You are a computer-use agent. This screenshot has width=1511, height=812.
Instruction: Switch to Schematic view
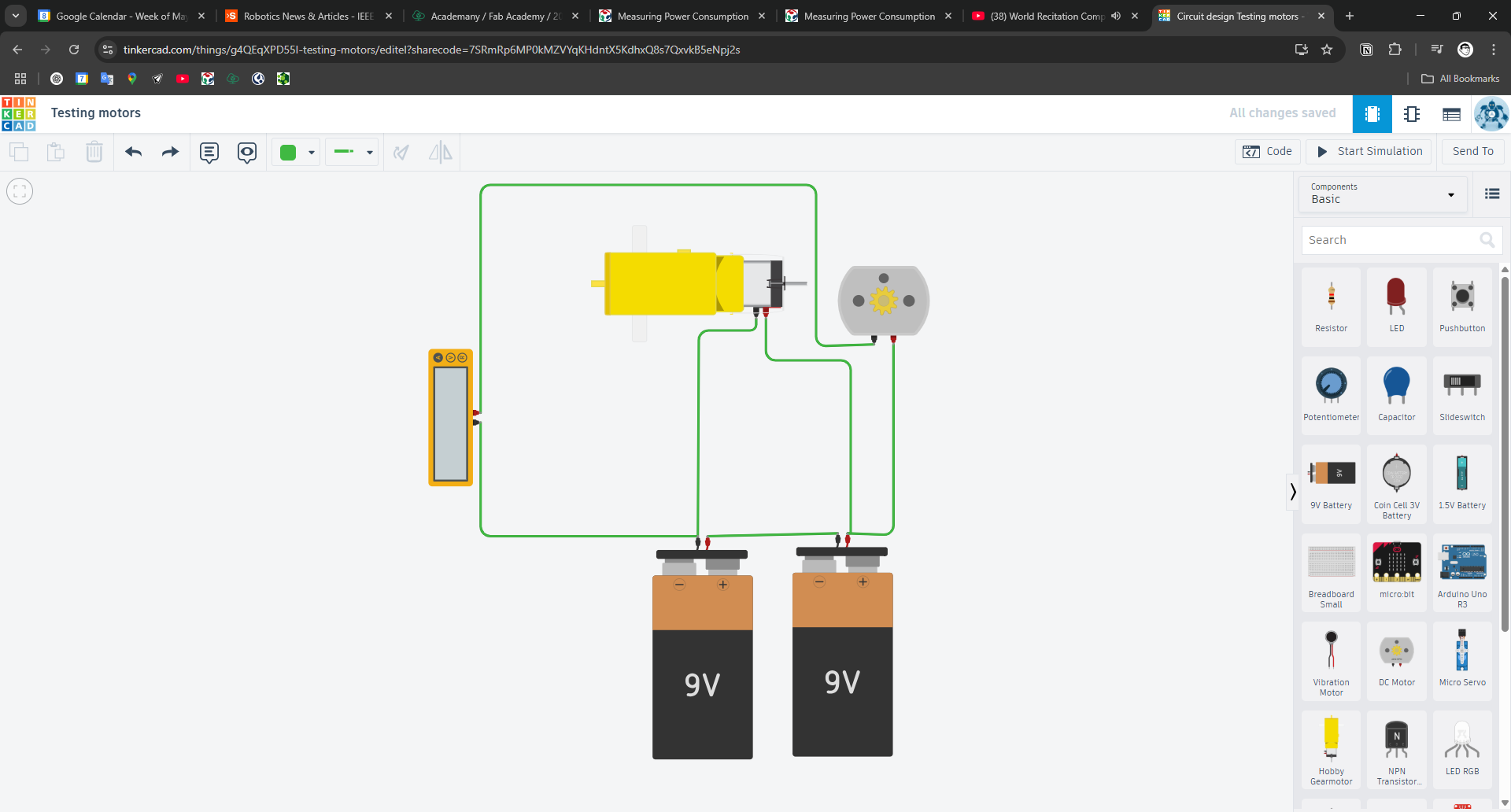pyautogui.click(x=1412, y=114)
